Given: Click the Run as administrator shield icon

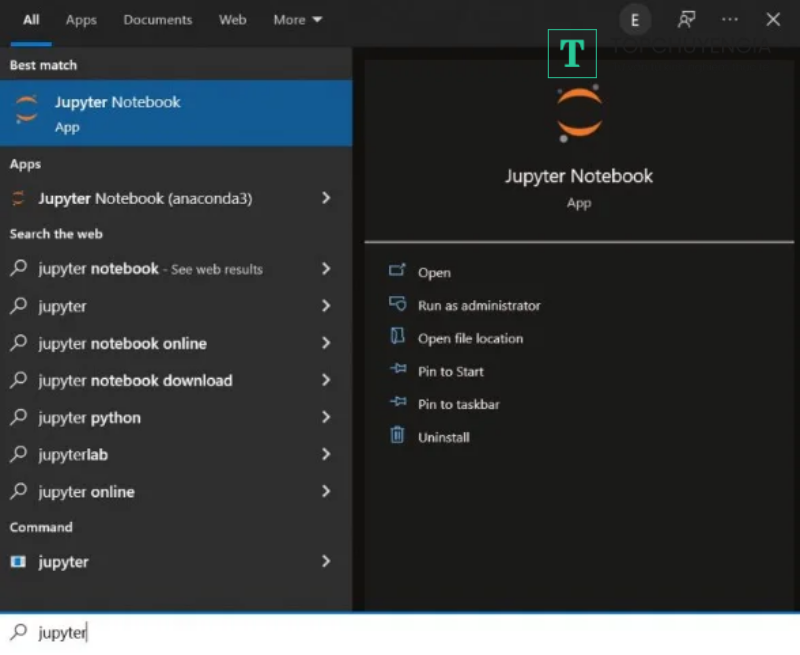Looking at the screenshot, I should click(x=397, y=305).
